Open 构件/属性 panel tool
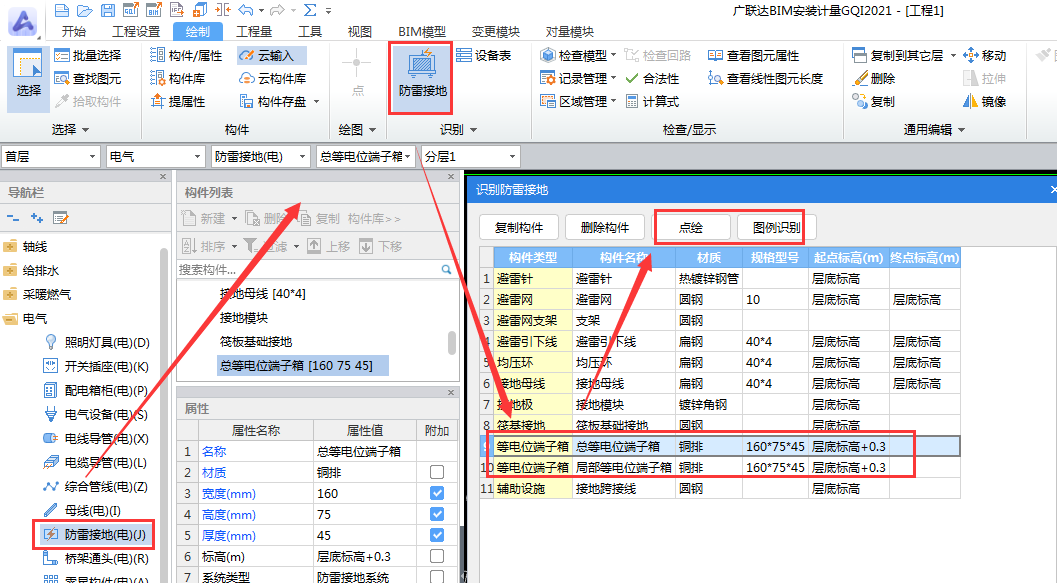Image resolution: width=1057 pixels, height=583 pixels. [187, 55]
